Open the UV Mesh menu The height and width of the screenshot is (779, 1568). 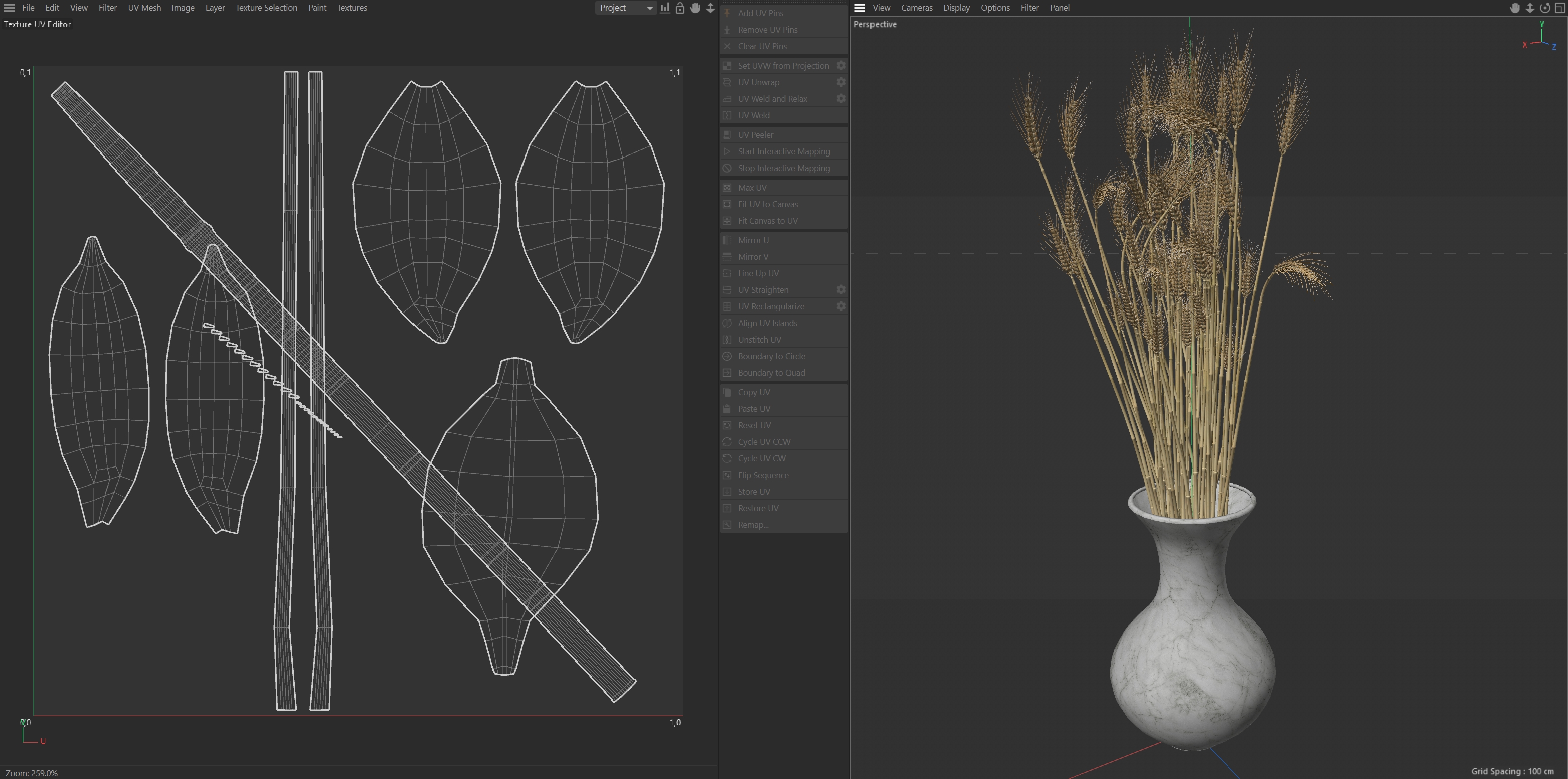(x=144, y=8)
